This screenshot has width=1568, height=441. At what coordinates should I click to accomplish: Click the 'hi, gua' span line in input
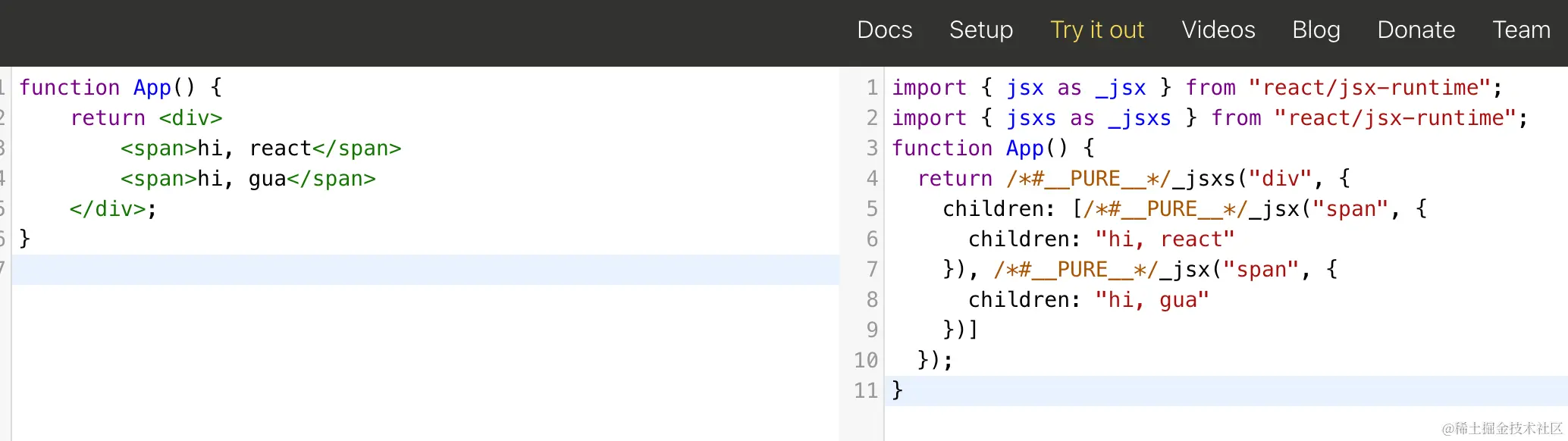[x=247, y=179]
